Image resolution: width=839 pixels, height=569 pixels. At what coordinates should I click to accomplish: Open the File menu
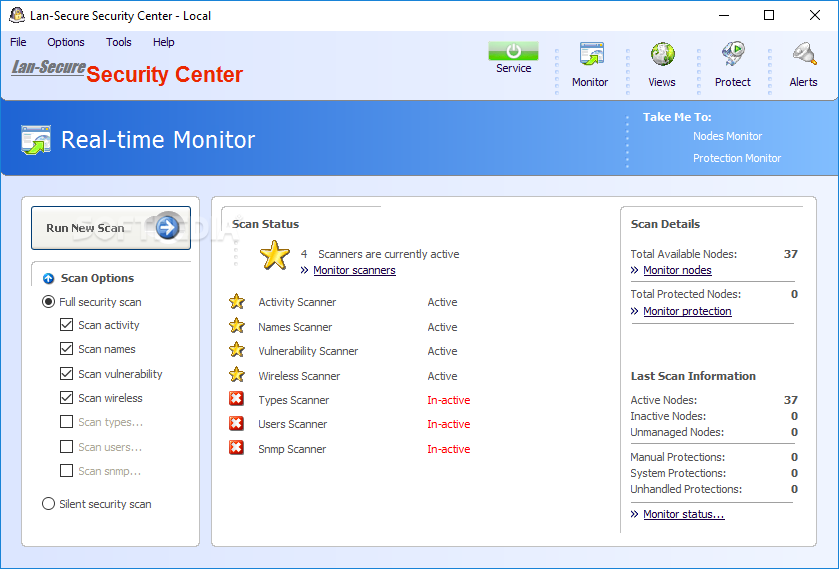click(x=18, y=42)
